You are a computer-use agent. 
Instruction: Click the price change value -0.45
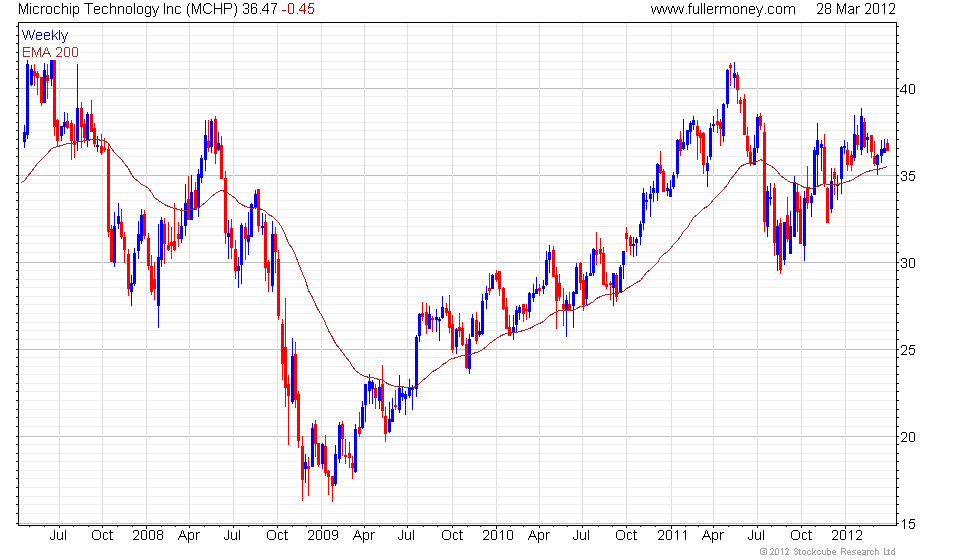(298, 9)
